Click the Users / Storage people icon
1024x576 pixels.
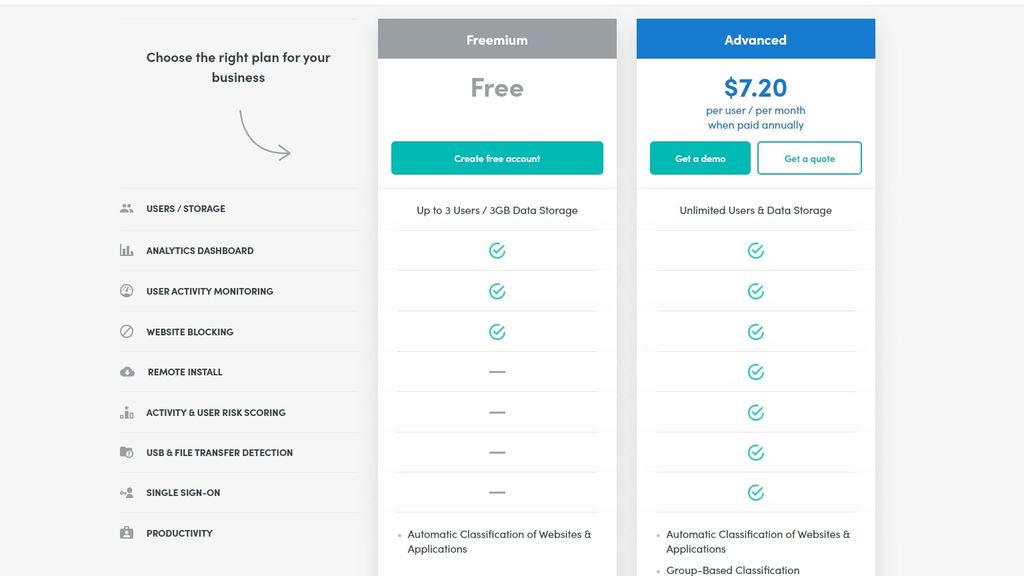coord(125,208)
